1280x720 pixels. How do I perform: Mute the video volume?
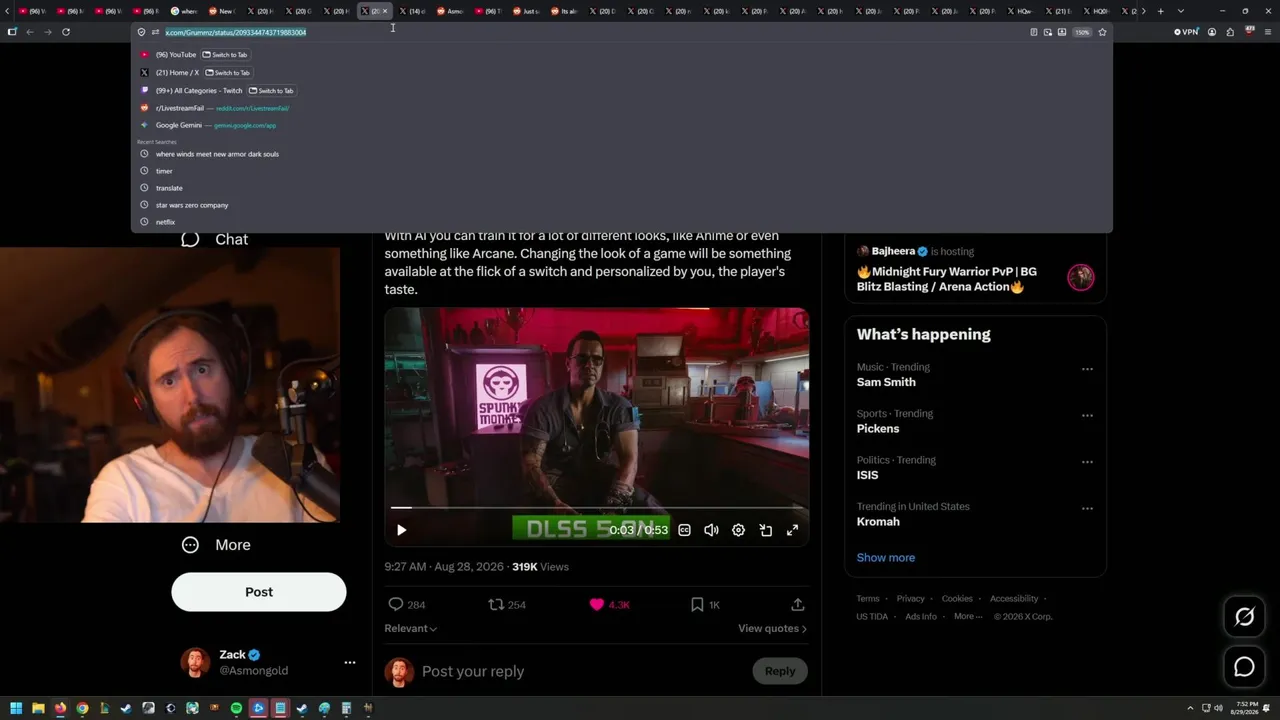711,530
